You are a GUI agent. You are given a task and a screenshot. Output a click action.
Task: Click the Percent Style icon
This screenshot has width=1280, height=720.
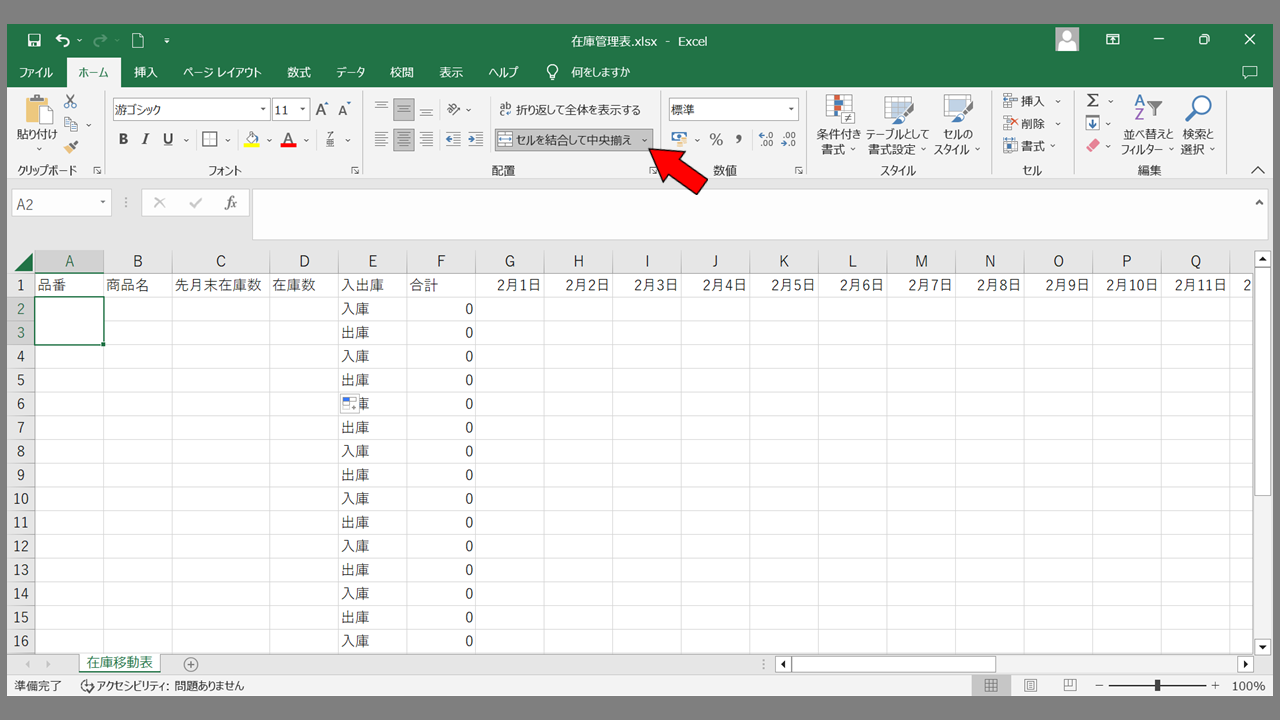tap(716, 140)
